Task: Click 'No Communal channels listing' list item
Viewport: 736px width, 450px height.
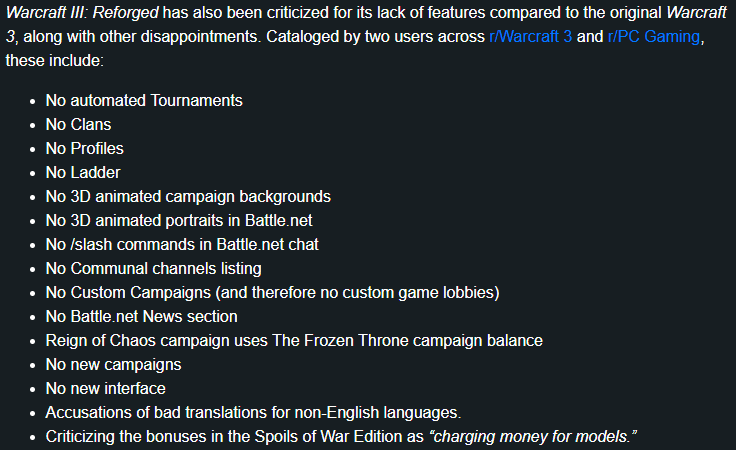Action: 153,268
